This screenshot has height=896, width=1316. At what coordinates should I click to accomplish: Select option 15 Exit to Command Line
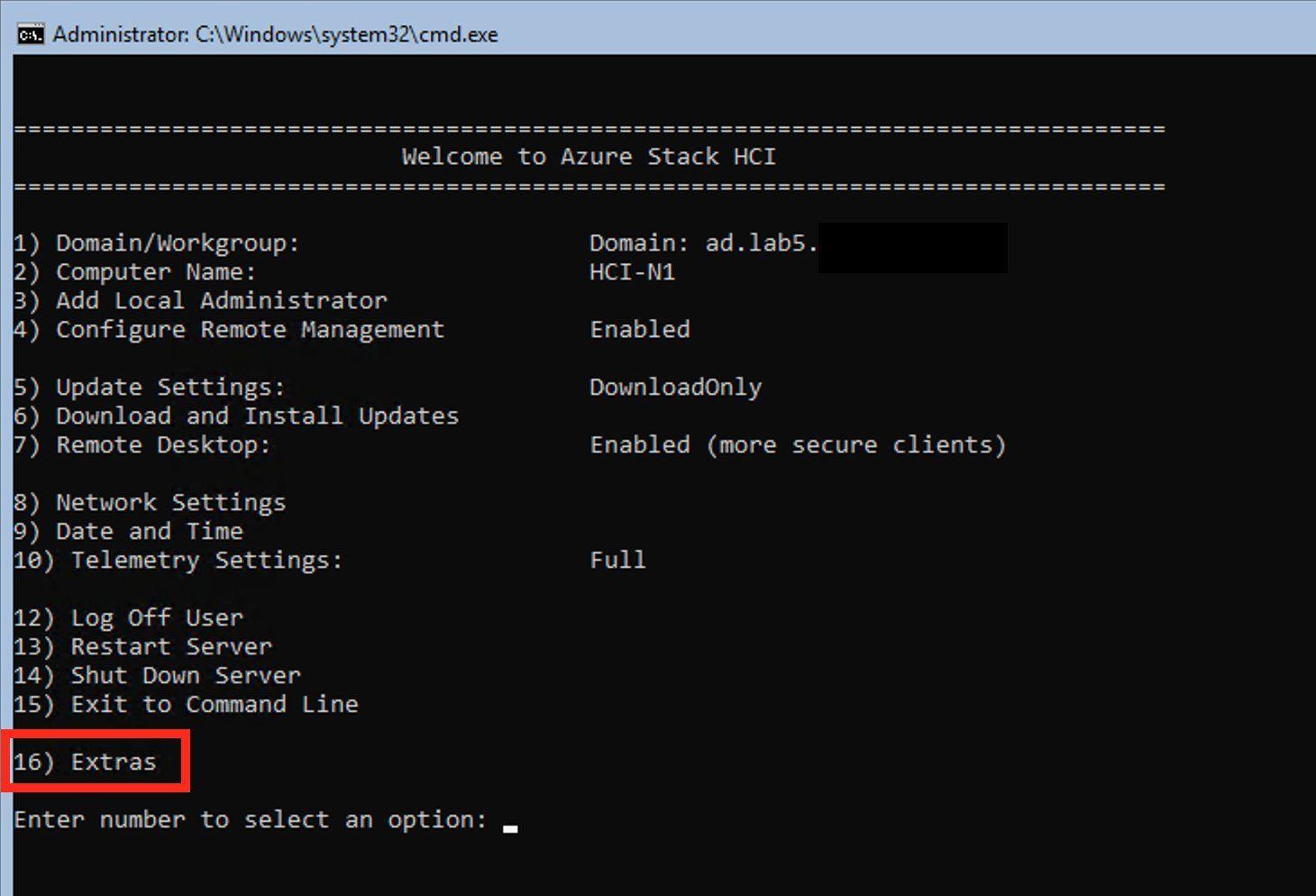coord(185,704)
